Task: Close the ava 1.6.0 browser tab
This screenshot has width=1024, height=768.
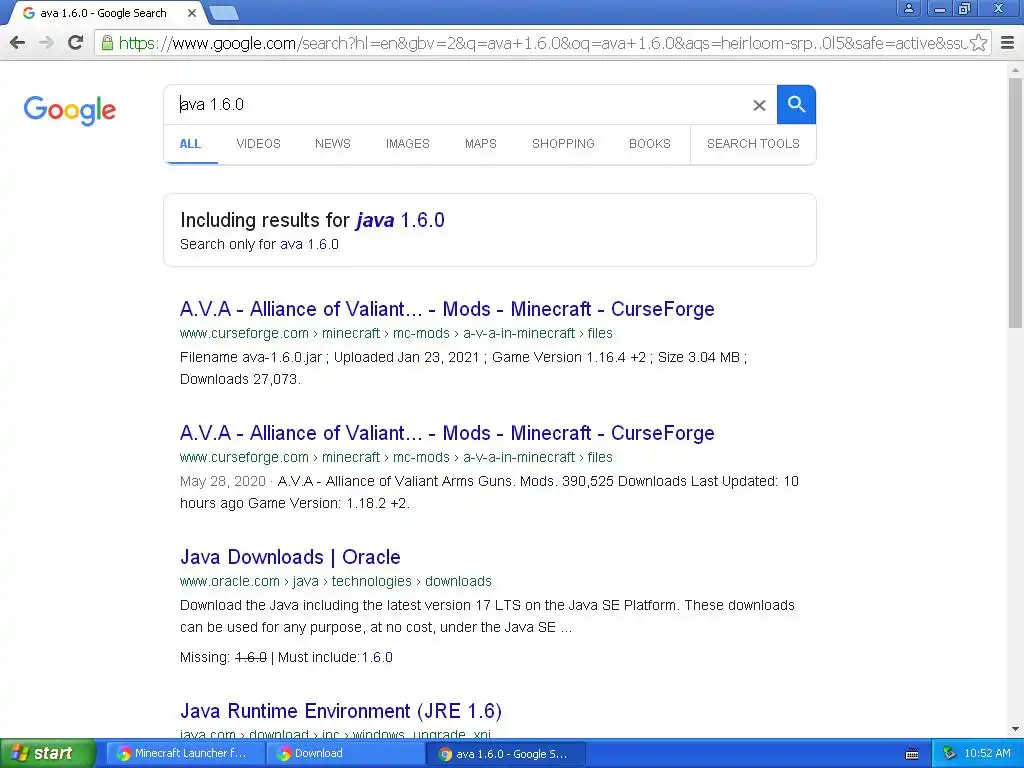Action: click(191, 13)
